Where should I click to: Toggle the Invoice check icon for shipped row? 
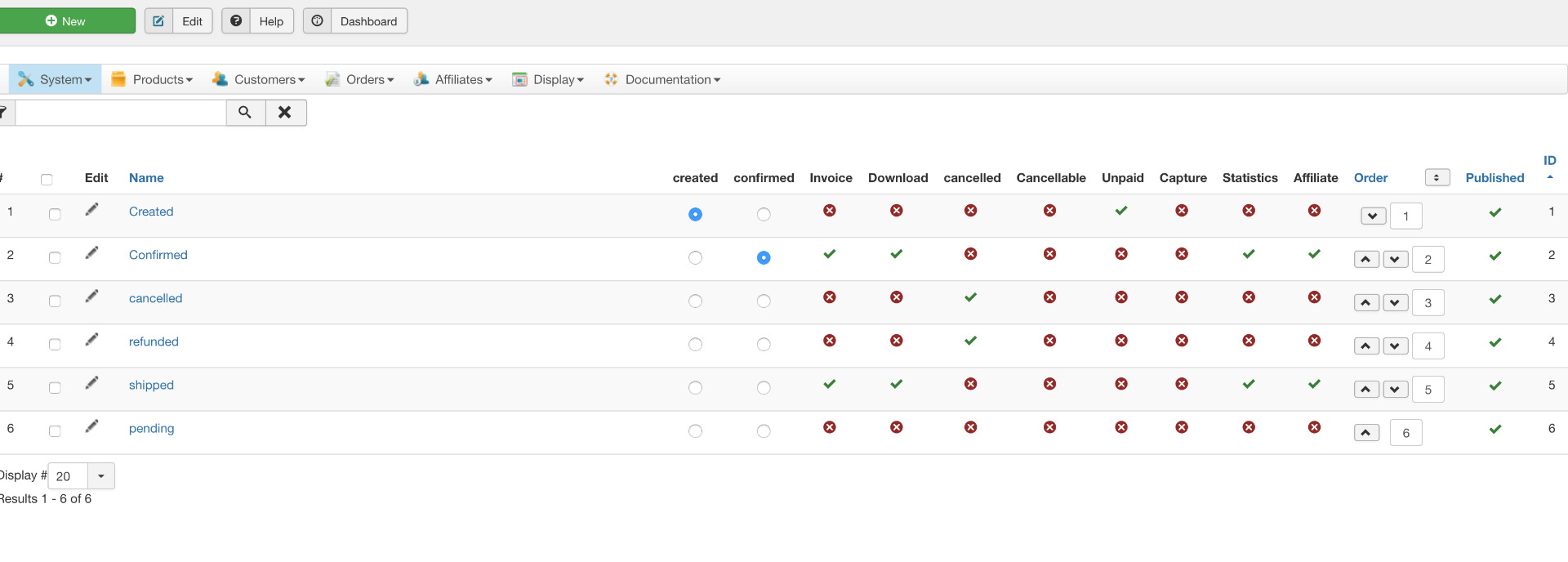coord(830,384)
